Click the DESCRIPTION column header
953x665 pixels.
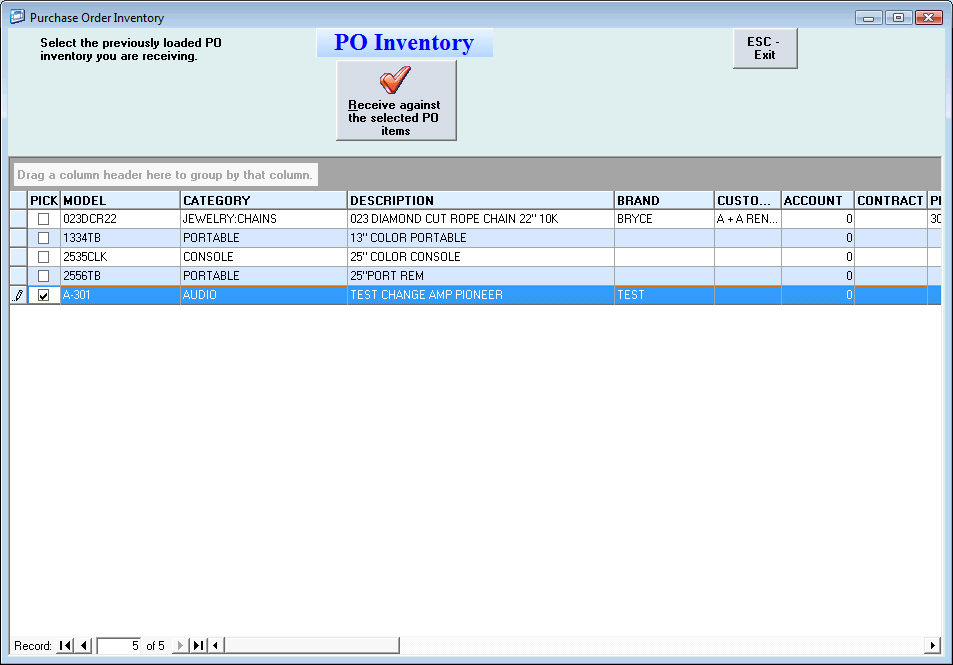pos(480,200)
